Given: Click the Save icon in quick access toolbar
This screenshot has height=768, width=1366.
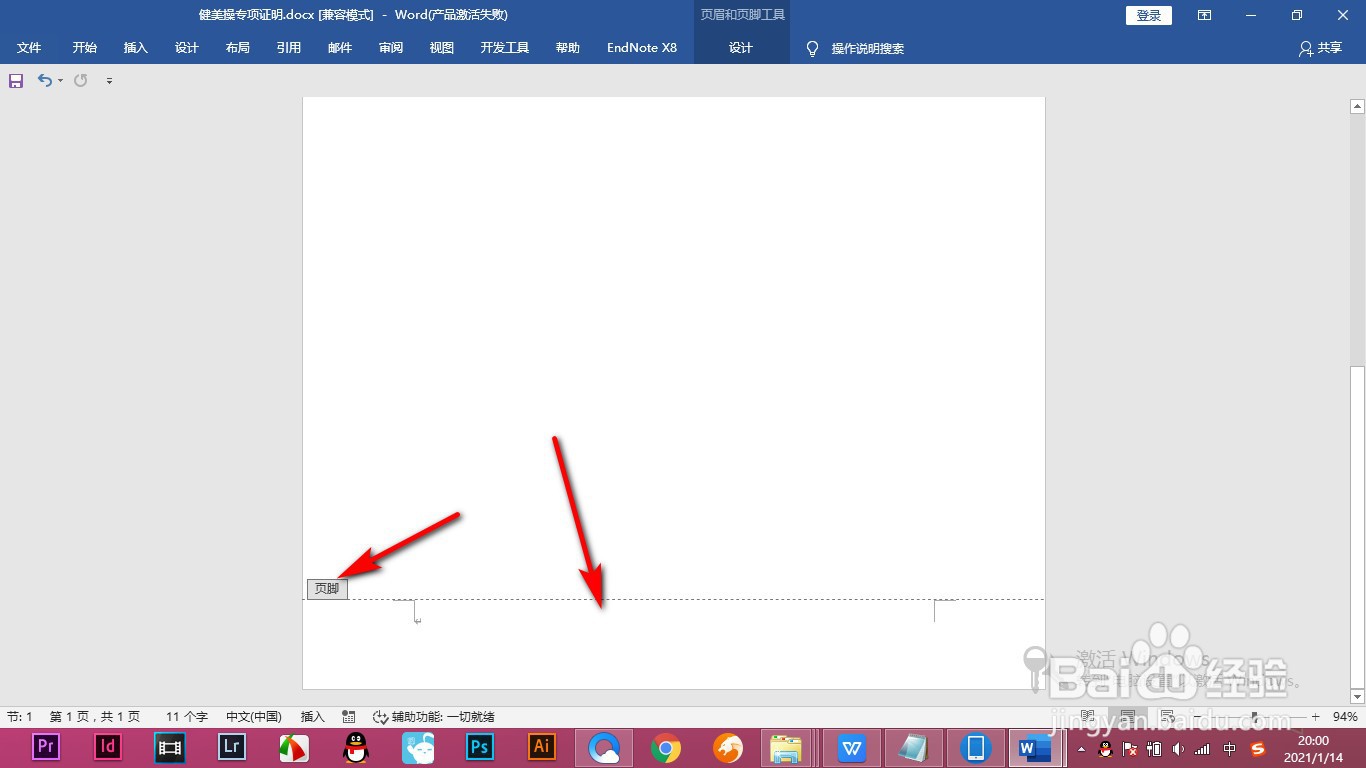Looking at the screenshot, I should click(16, 81).
